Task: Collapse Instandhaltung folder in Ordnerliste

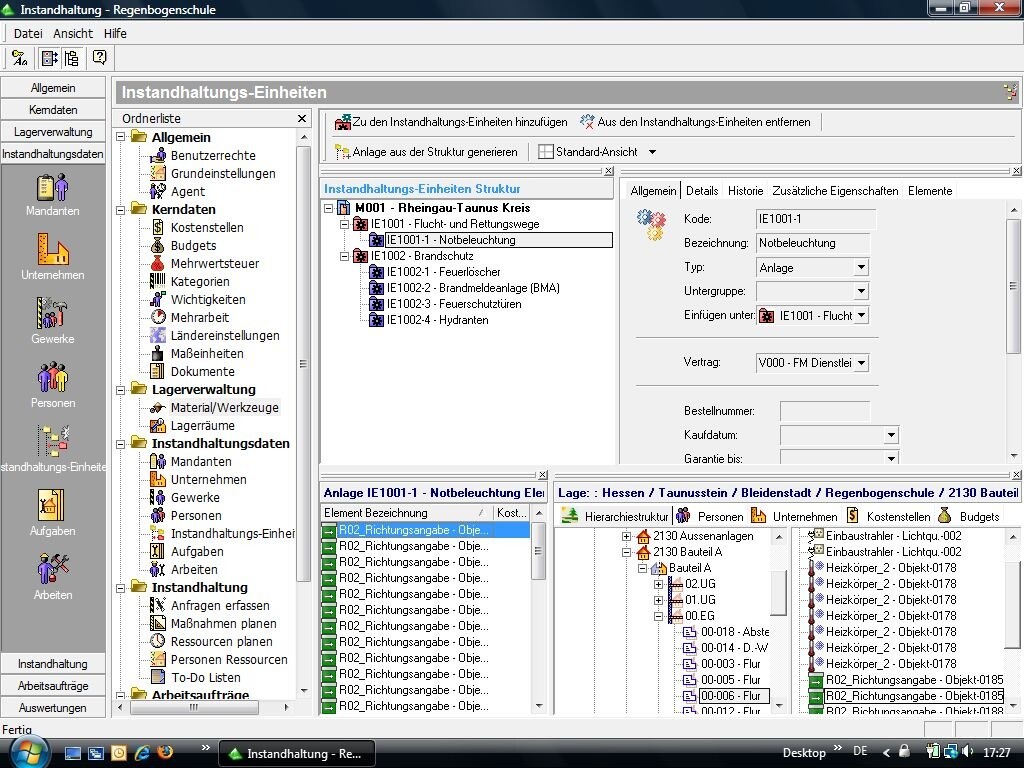Action: click(121, 588)
